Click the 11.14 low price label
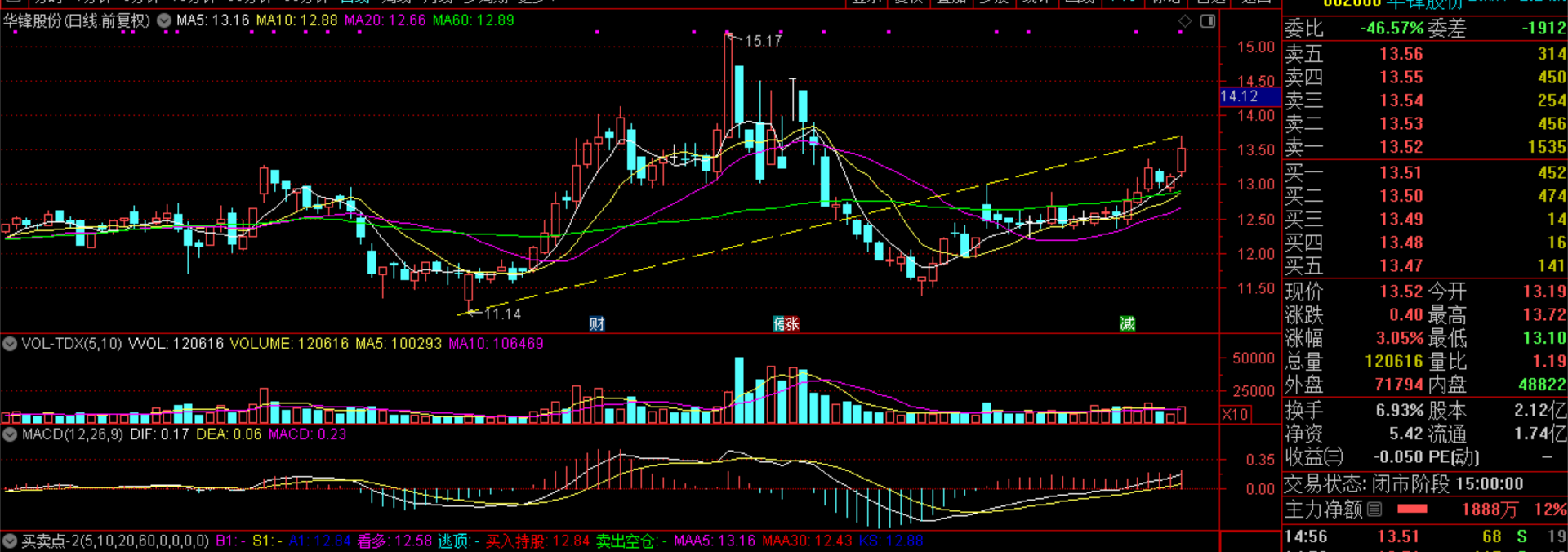The height and width of the screenshot is (552, 1568). point(502,314)
